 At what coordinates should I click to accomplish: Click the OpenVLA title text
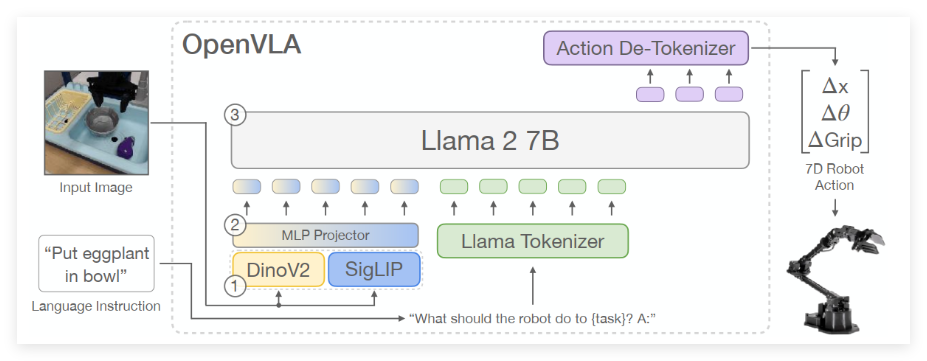pyautogui.click(x=242, y=45)
